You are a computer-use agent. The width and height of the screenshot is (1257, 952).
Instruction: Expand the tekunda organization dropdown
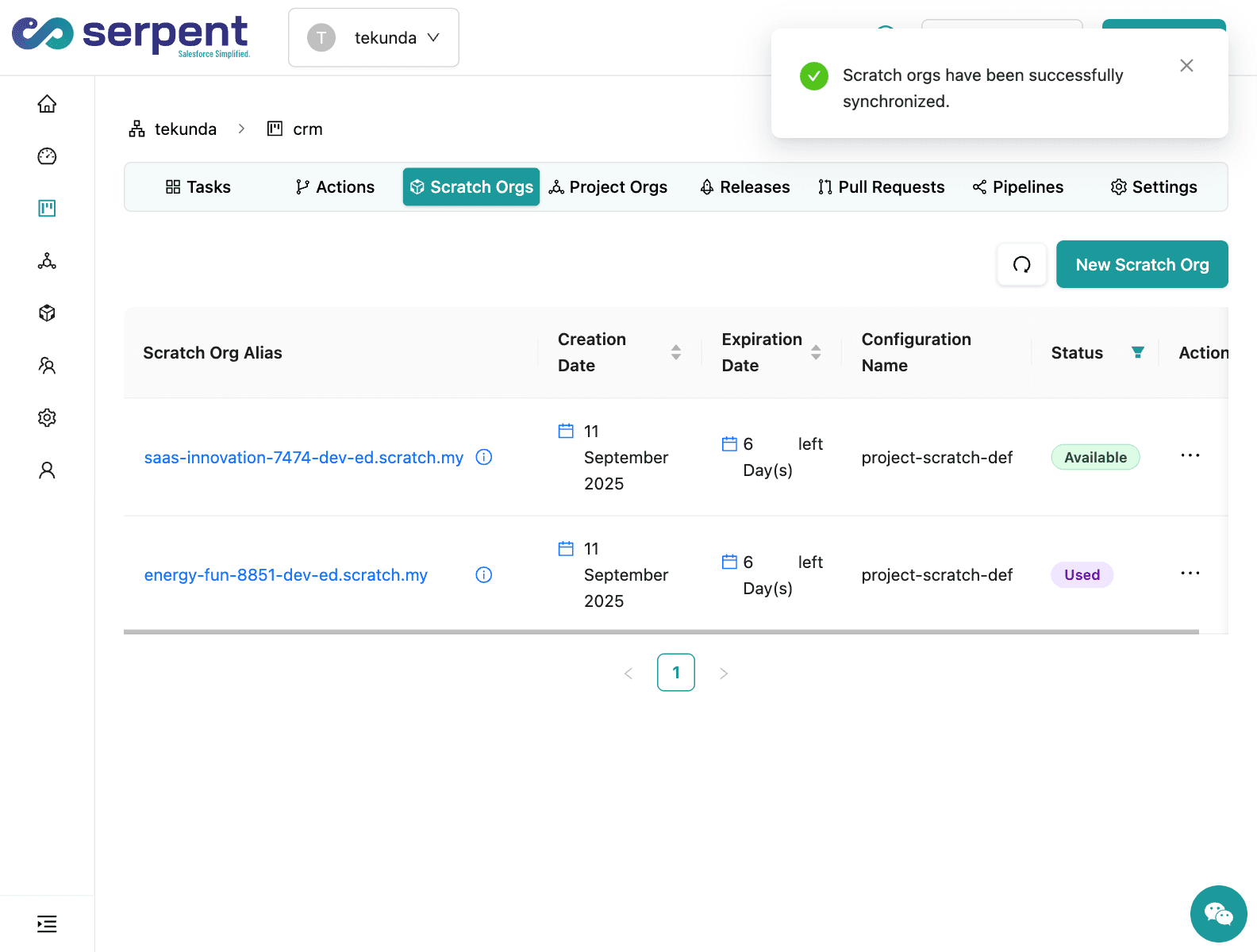point(374,38)
